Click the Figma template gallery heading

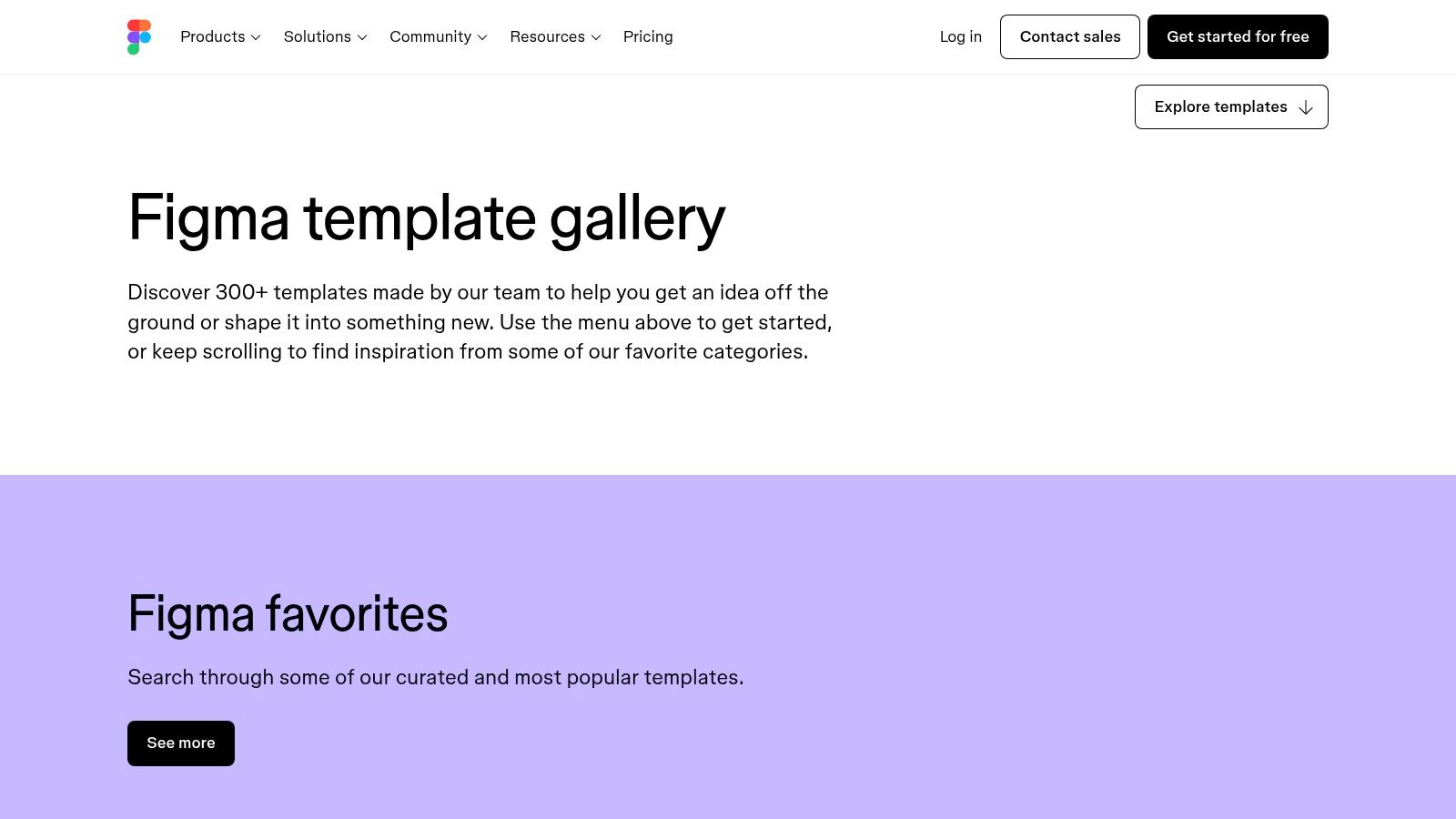click(425, 218)
